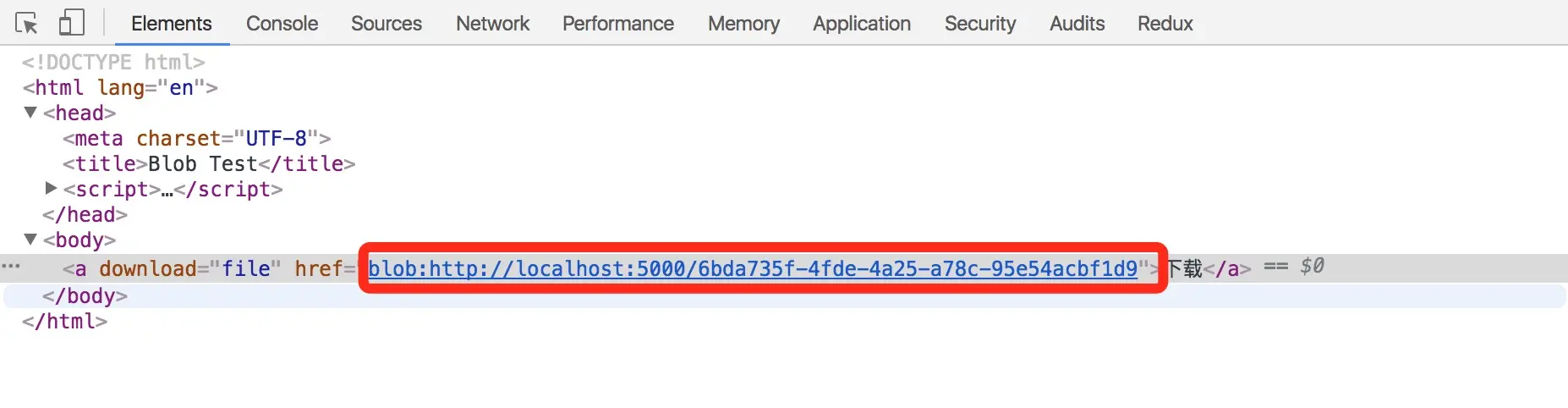The width and height of the screenshot is (1568, 408).
Task: Select the Memory tab
Action: [743, 24]
